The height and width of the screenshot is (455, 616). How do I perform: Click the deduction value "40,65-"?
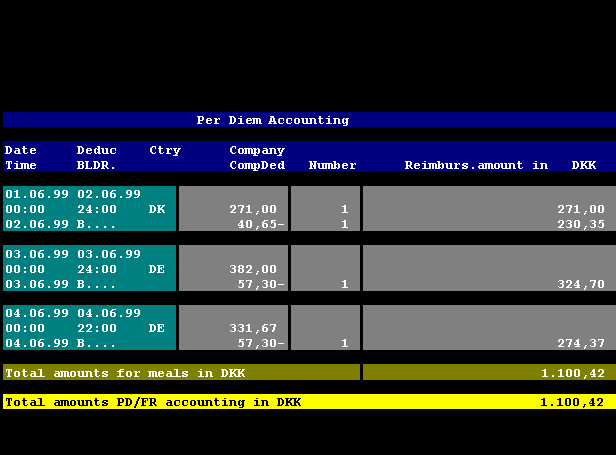pos(261,224)
